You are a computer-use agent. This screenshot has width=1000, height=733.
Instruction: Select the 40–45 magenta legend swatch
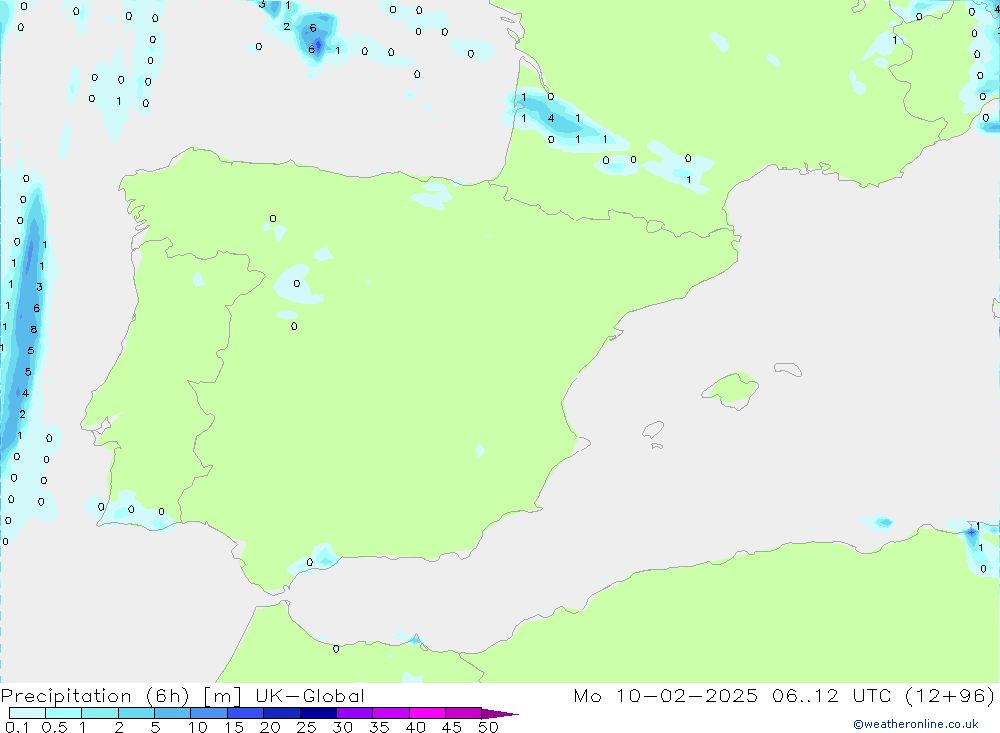tap(427, 713)
